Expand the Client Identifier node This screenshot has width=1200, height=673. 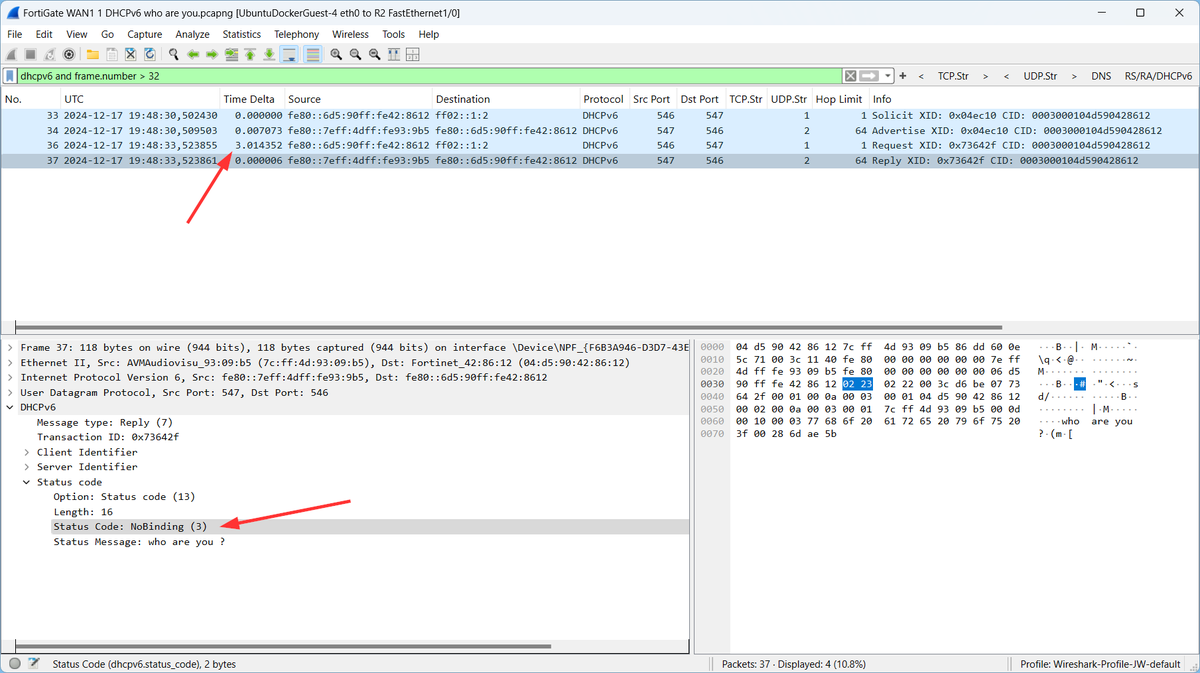(x=27, y=452)
